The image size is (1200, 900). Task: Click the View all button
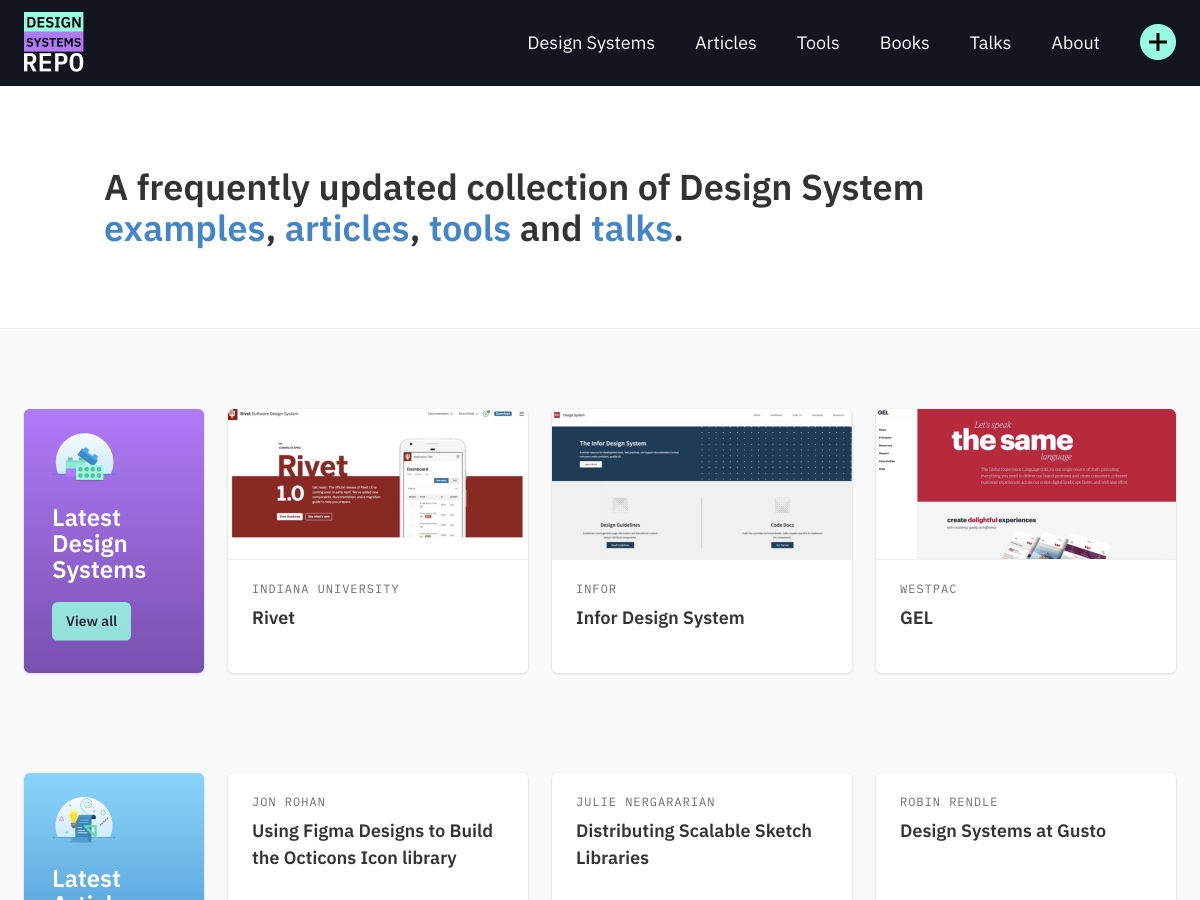pos(91,621)
